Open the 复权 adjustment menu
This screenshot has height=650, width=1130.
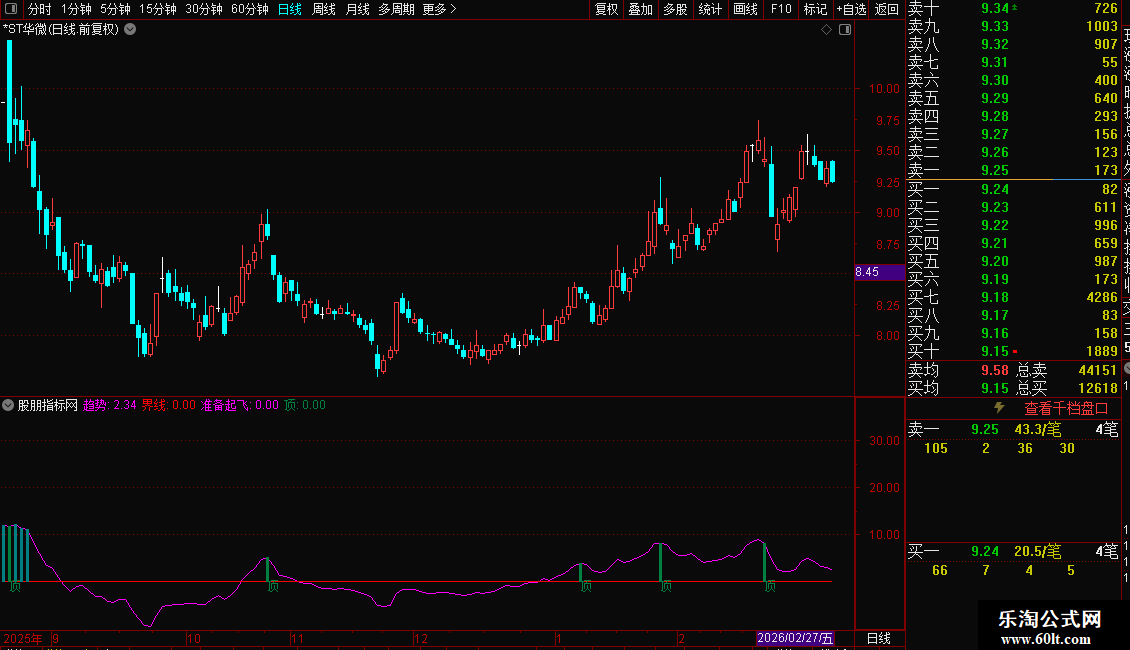[606, 9]
